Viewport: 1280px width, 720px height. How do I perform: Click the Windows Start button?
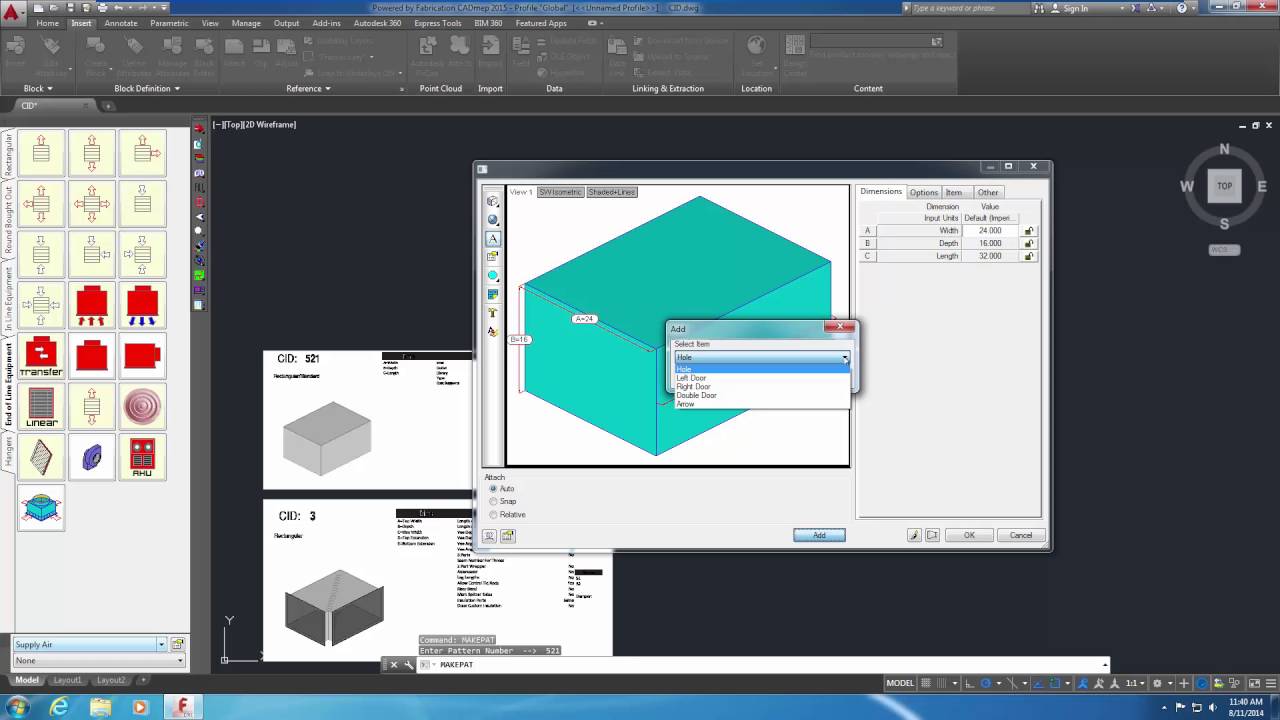click(18, 707)
